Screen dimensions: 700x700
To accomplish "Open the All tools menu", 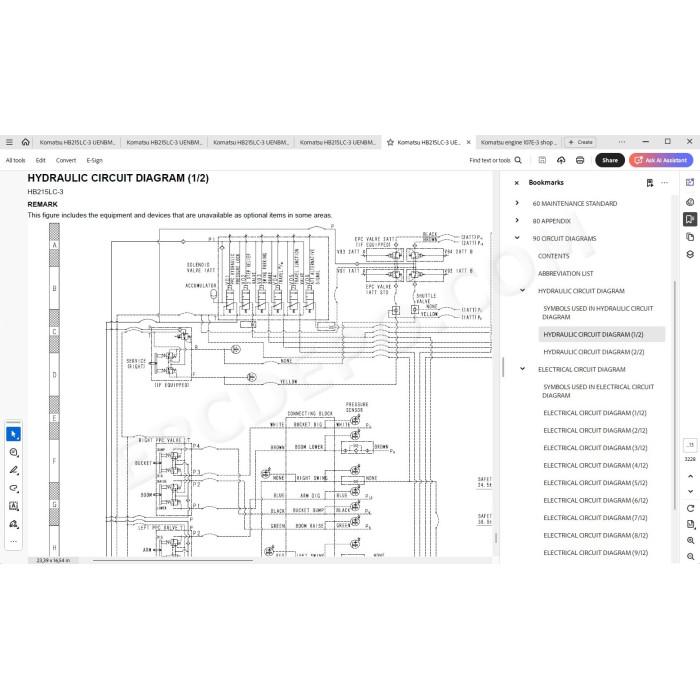I will click(x=16, y=160).
